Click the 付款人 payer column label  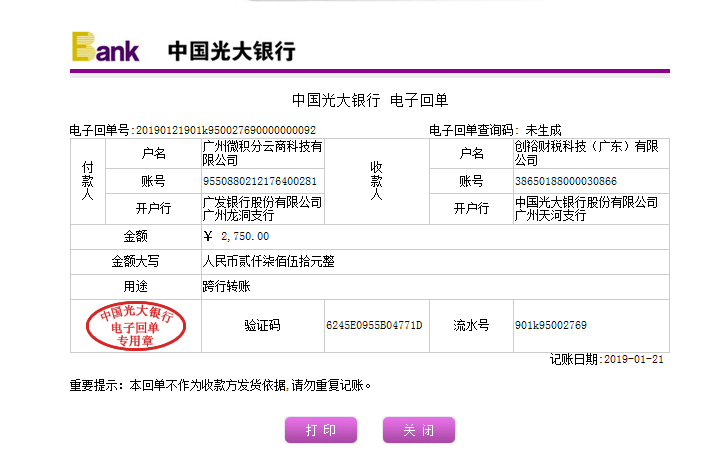[x=88, y=181]
